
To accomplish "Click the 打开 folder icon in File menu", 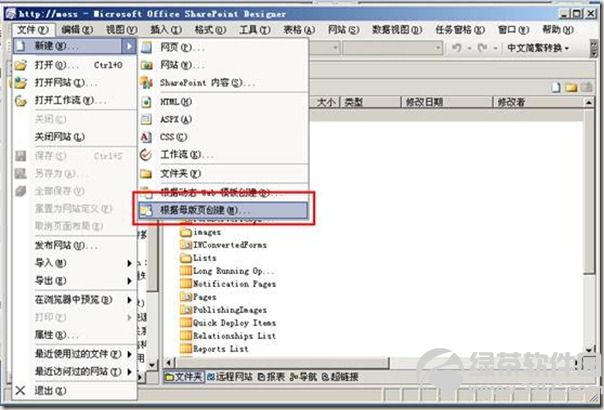I will tap(21, 65).
